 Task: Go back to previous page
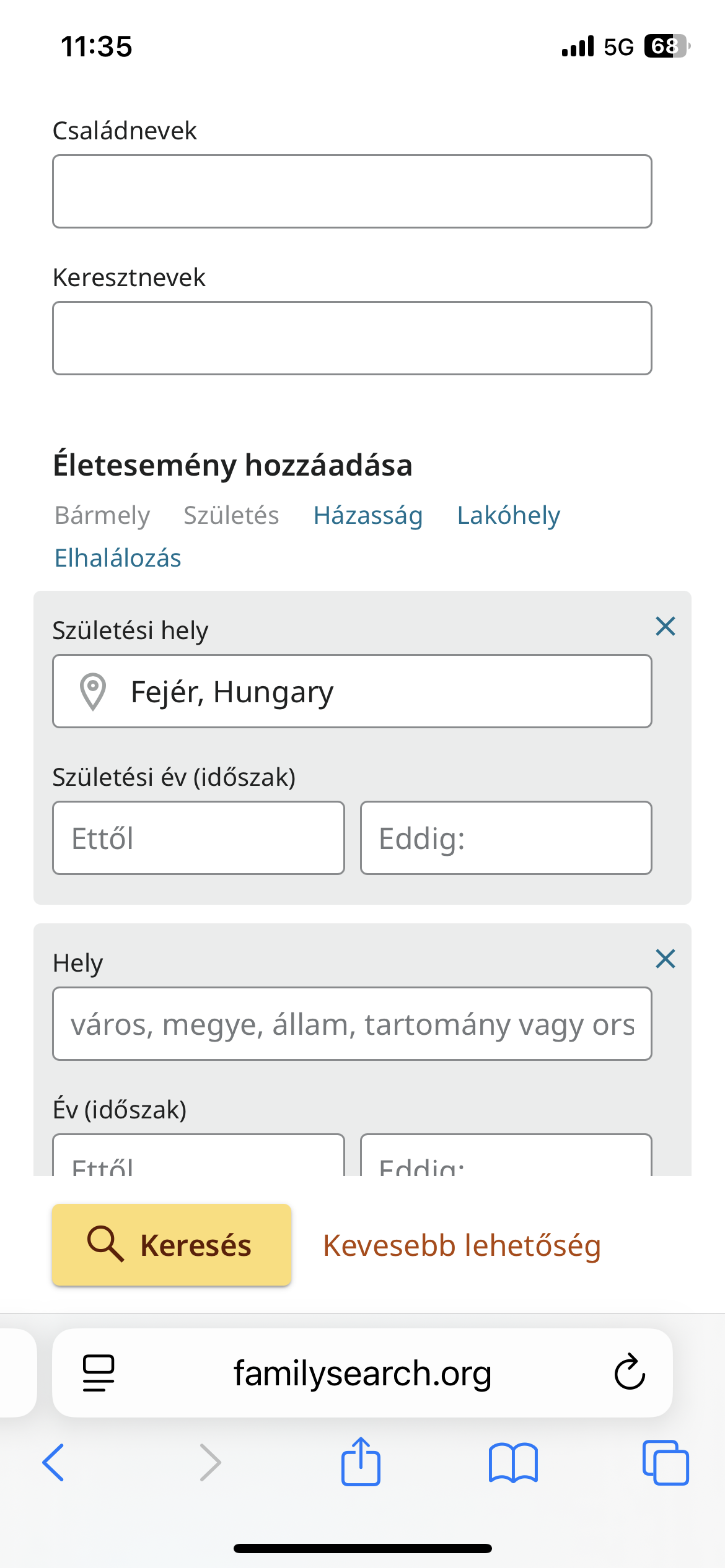tap(53, 1463)
